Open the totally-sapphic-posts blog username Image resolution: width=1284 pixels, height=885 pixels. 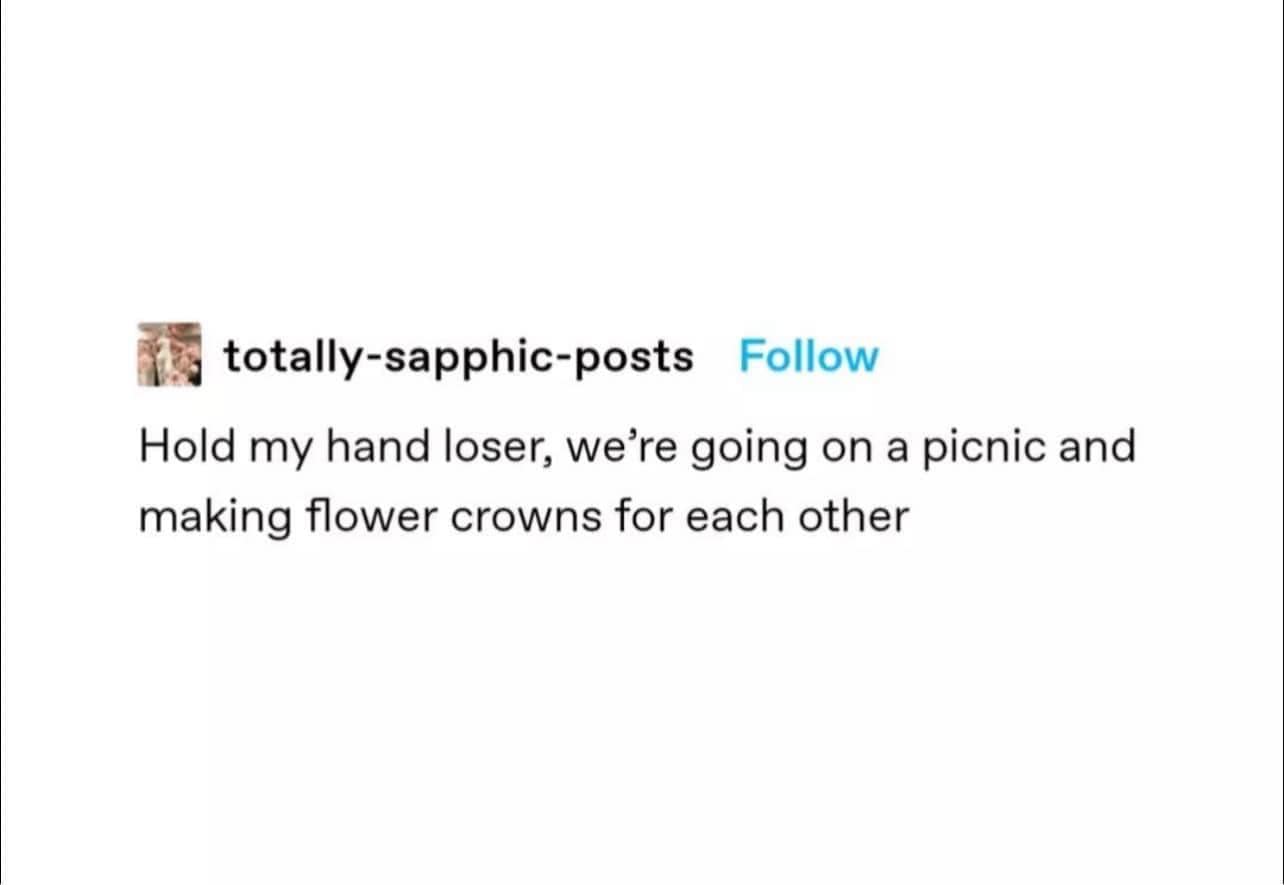tap(458, 356)
